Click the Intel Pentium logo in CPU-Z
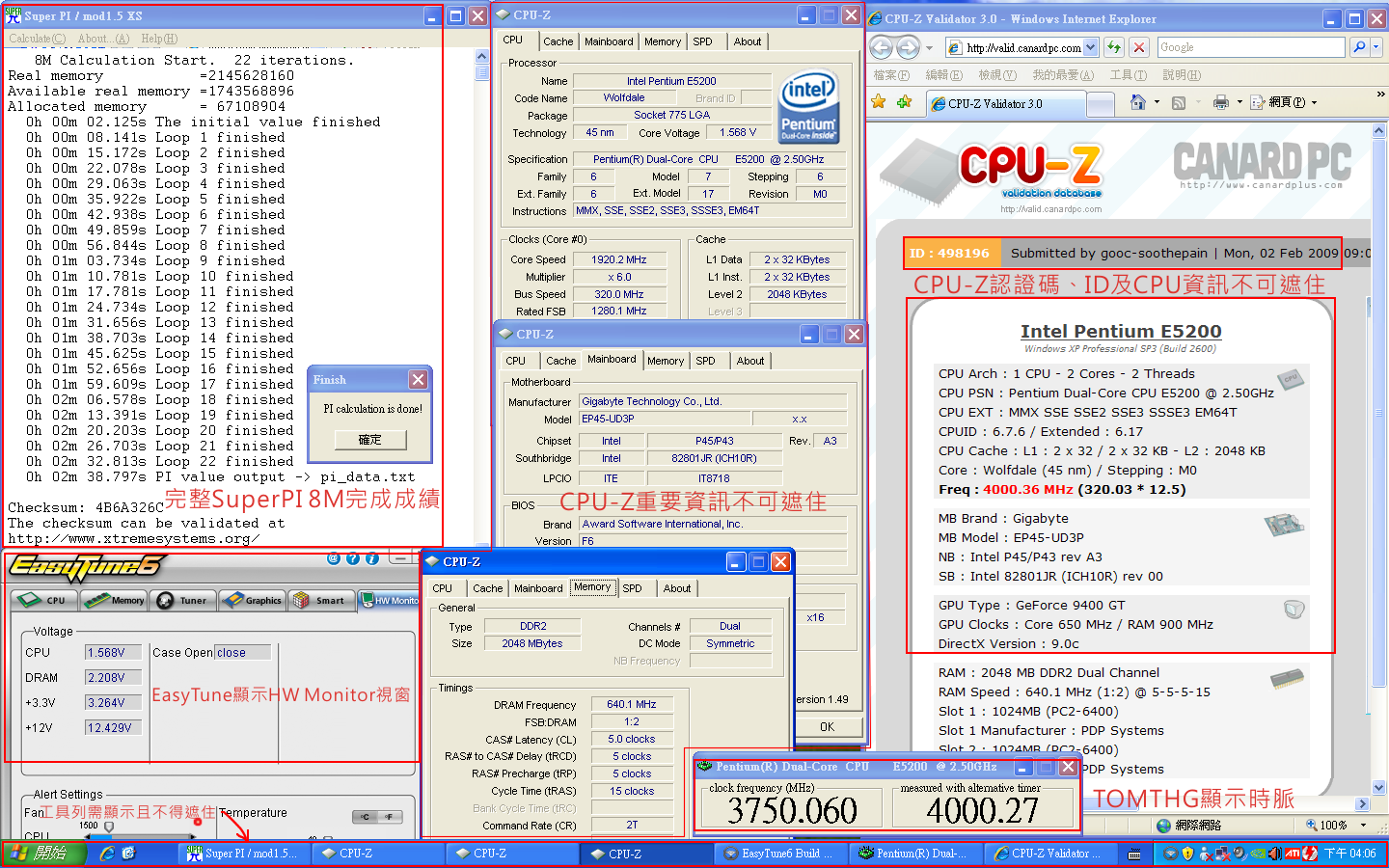 point(808,107)
